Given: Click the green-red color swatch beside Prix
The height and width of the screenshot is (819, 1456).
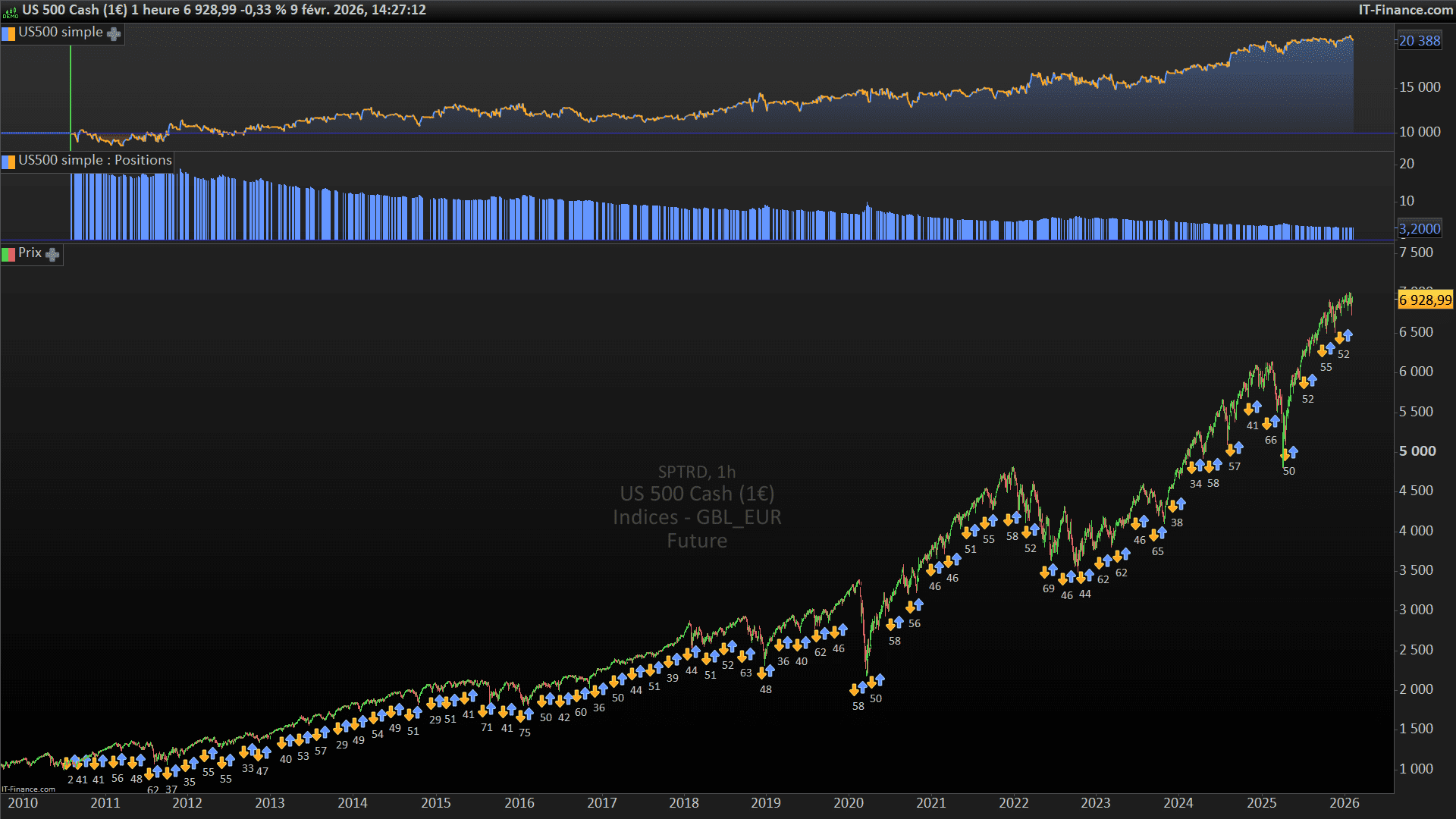Looking at the screenshot, I should click(x=8, y=255).
